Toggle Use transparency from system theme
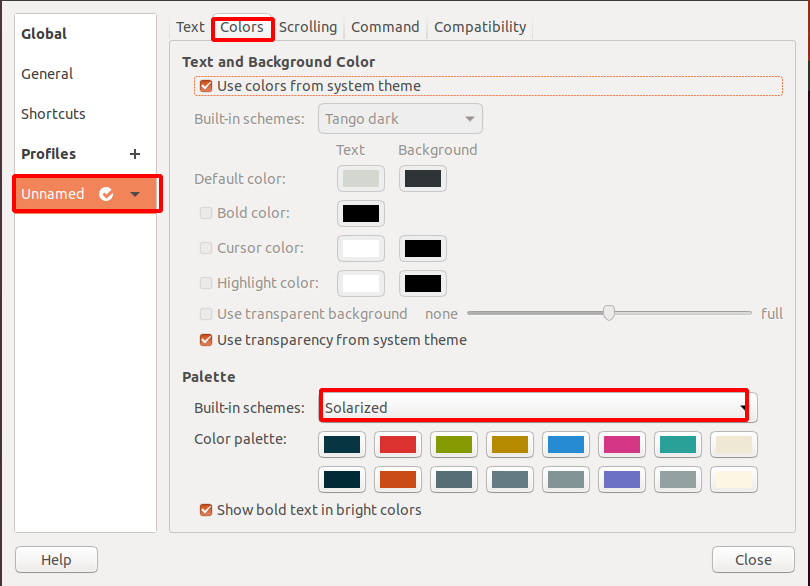 point(207,340)
